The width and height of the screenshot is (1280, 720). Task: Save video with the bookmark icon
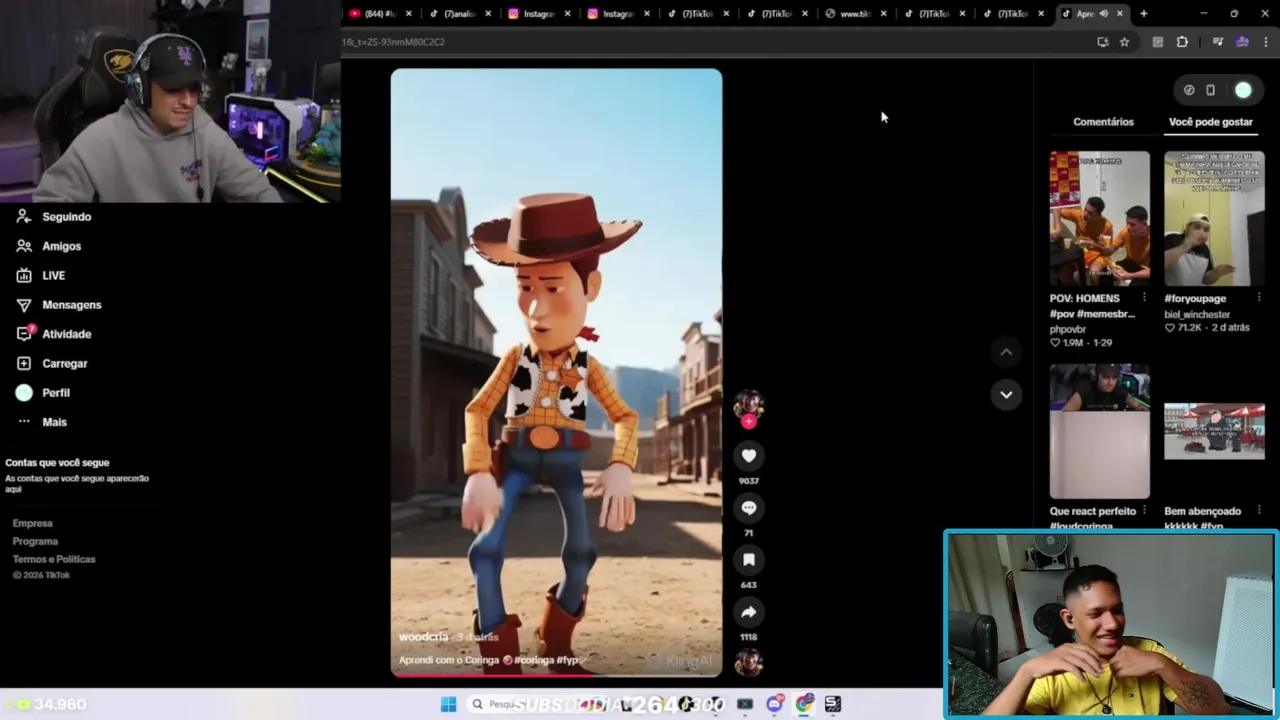(748, 560)
